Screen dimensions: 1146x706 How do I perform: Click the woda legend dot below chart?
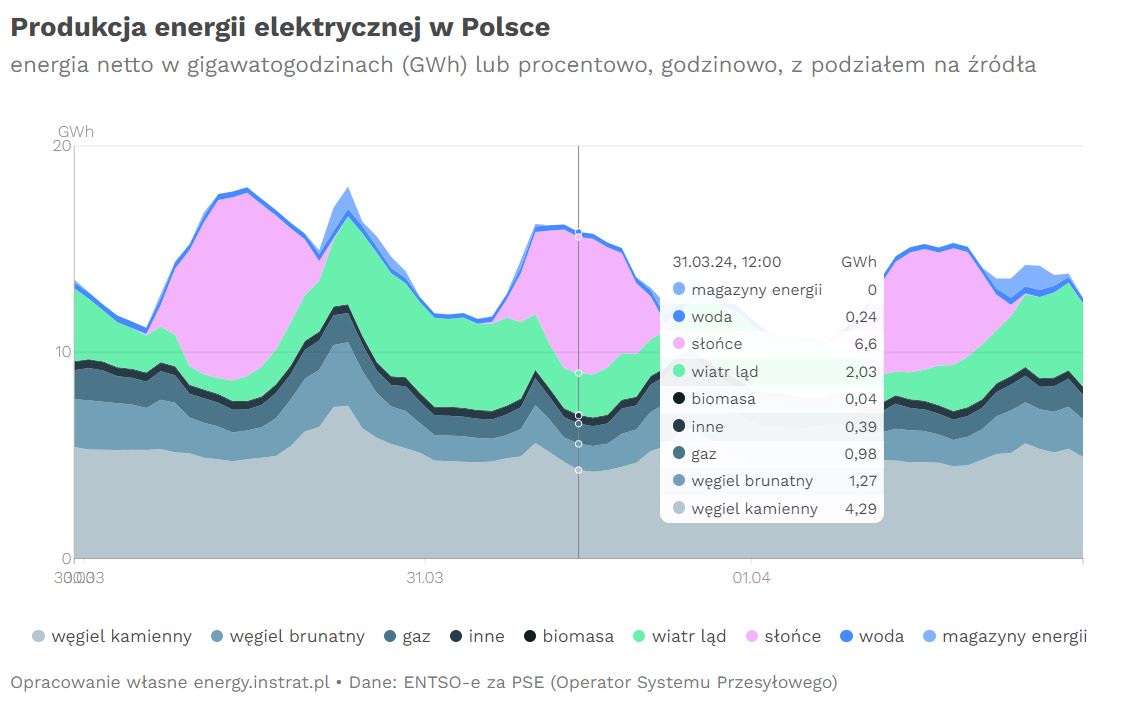click(846, 636)
